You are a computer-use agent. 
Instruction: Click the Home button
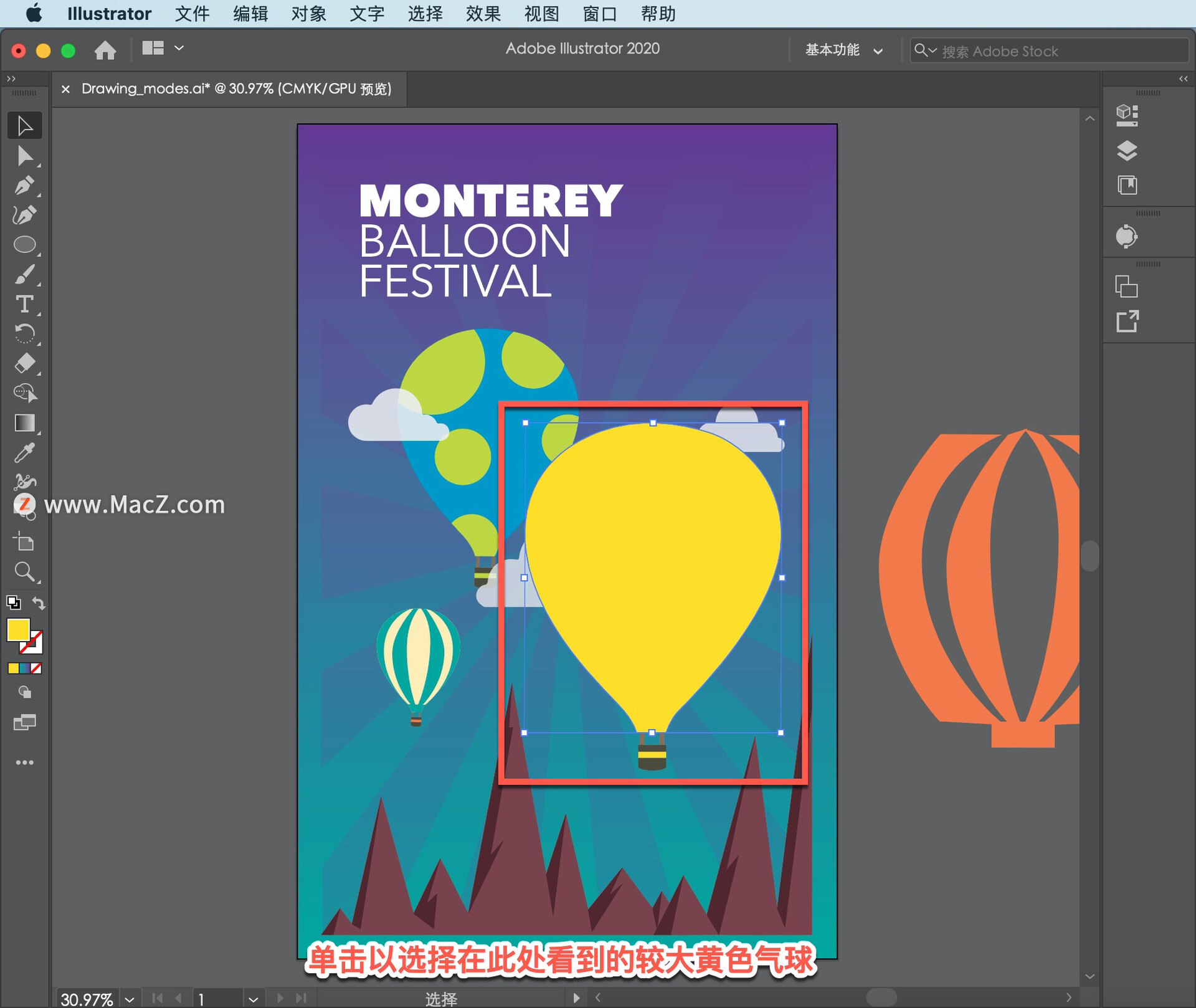point(105,50)
